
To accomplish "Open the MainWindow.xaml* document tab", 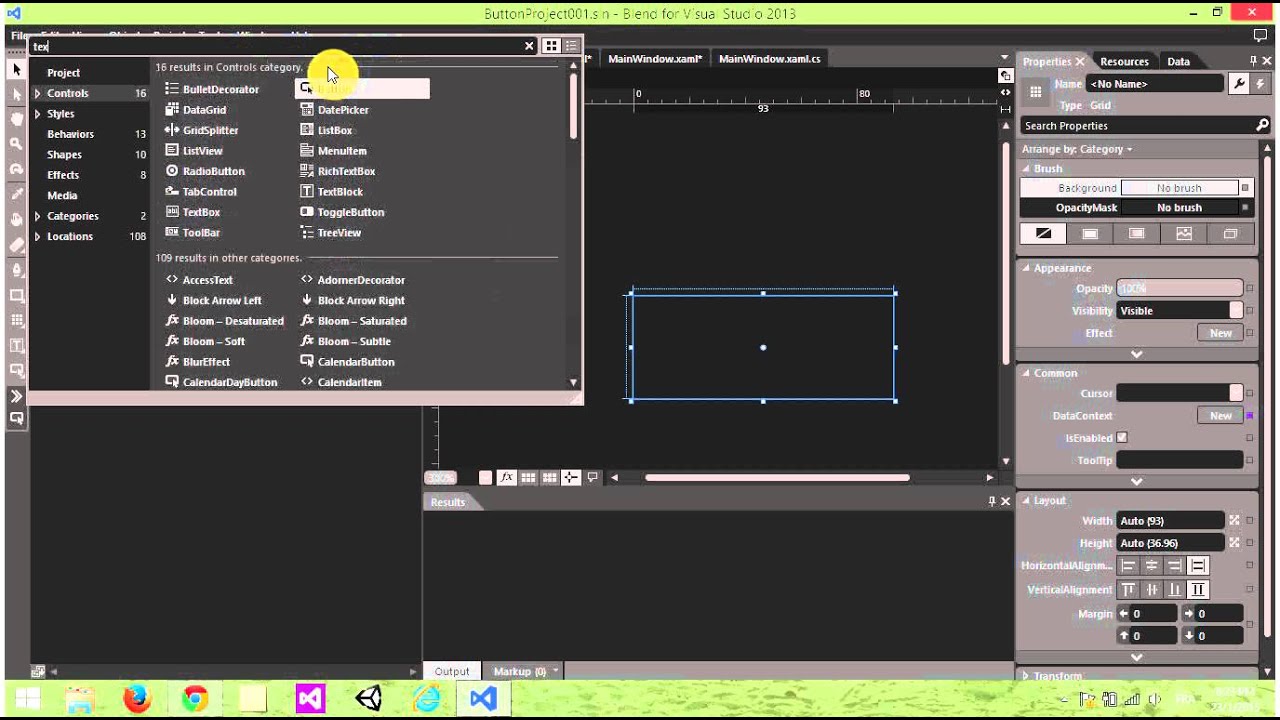I will click(x=655, y=59).
